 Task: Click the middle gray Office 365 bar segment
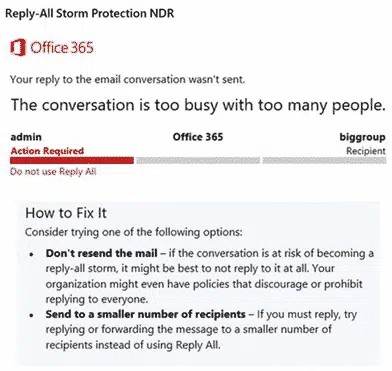(198, 161)
